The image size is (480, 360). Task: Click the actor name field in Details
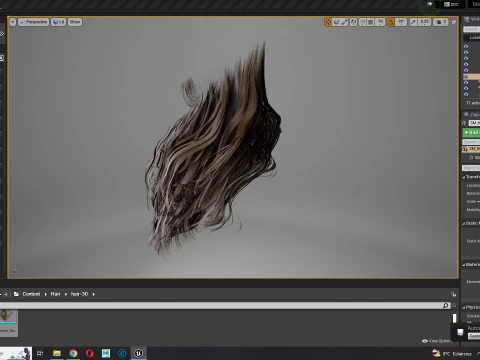tap(474, 123)
